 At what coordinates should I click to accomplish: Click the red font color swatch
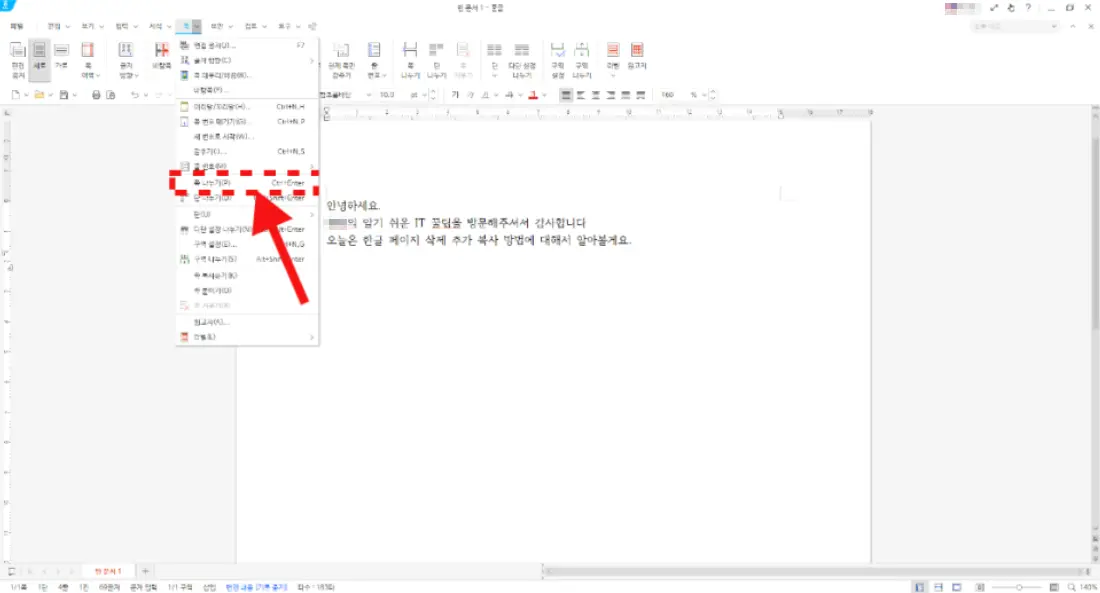[533, 95]
